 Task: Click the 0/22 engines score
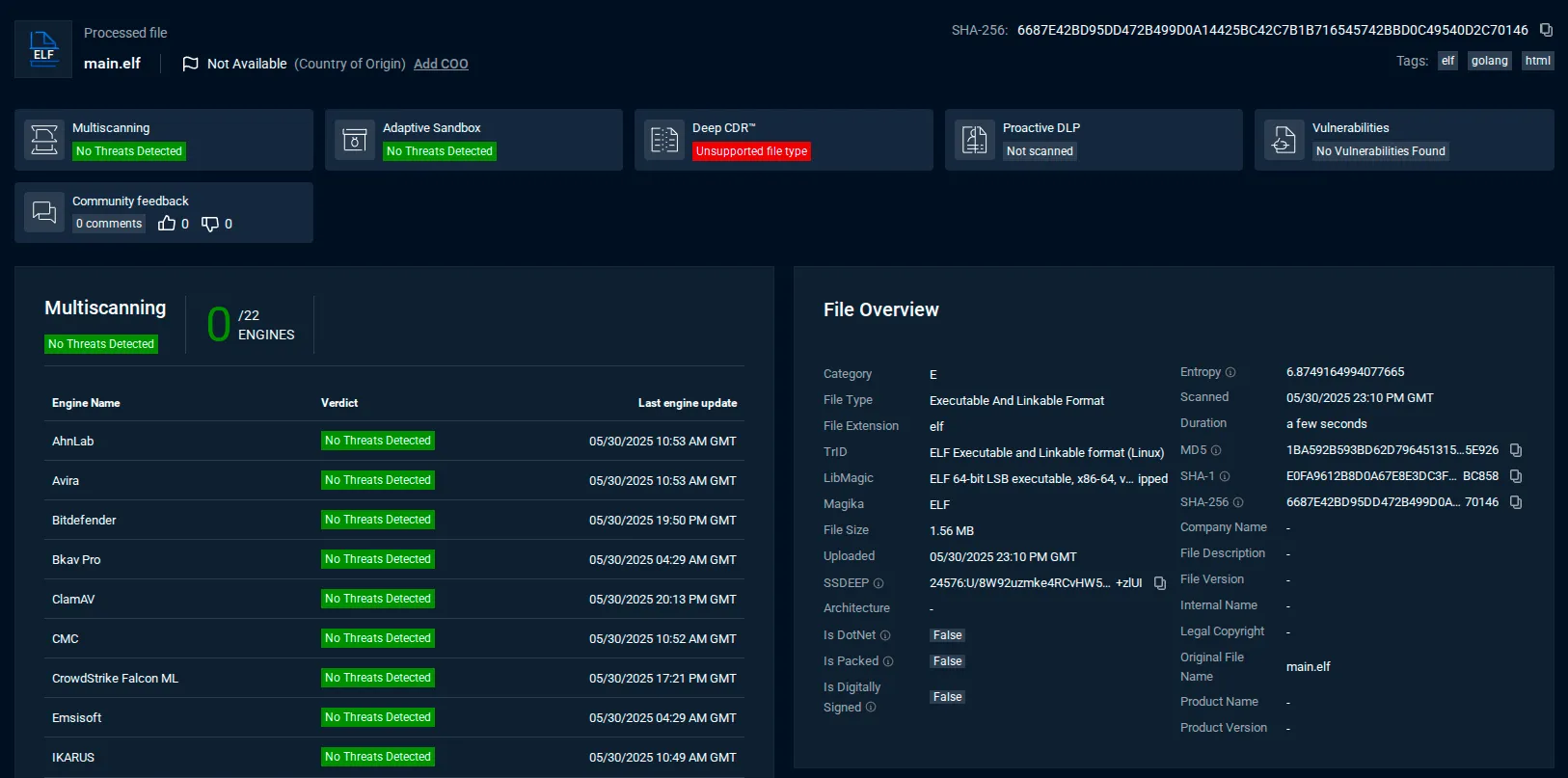pos(251,325)
